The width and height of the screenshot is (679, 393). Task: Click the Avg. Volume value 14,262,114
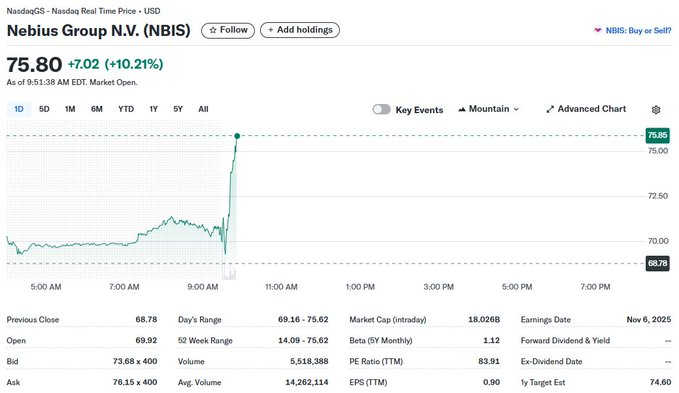click(307, 382)
